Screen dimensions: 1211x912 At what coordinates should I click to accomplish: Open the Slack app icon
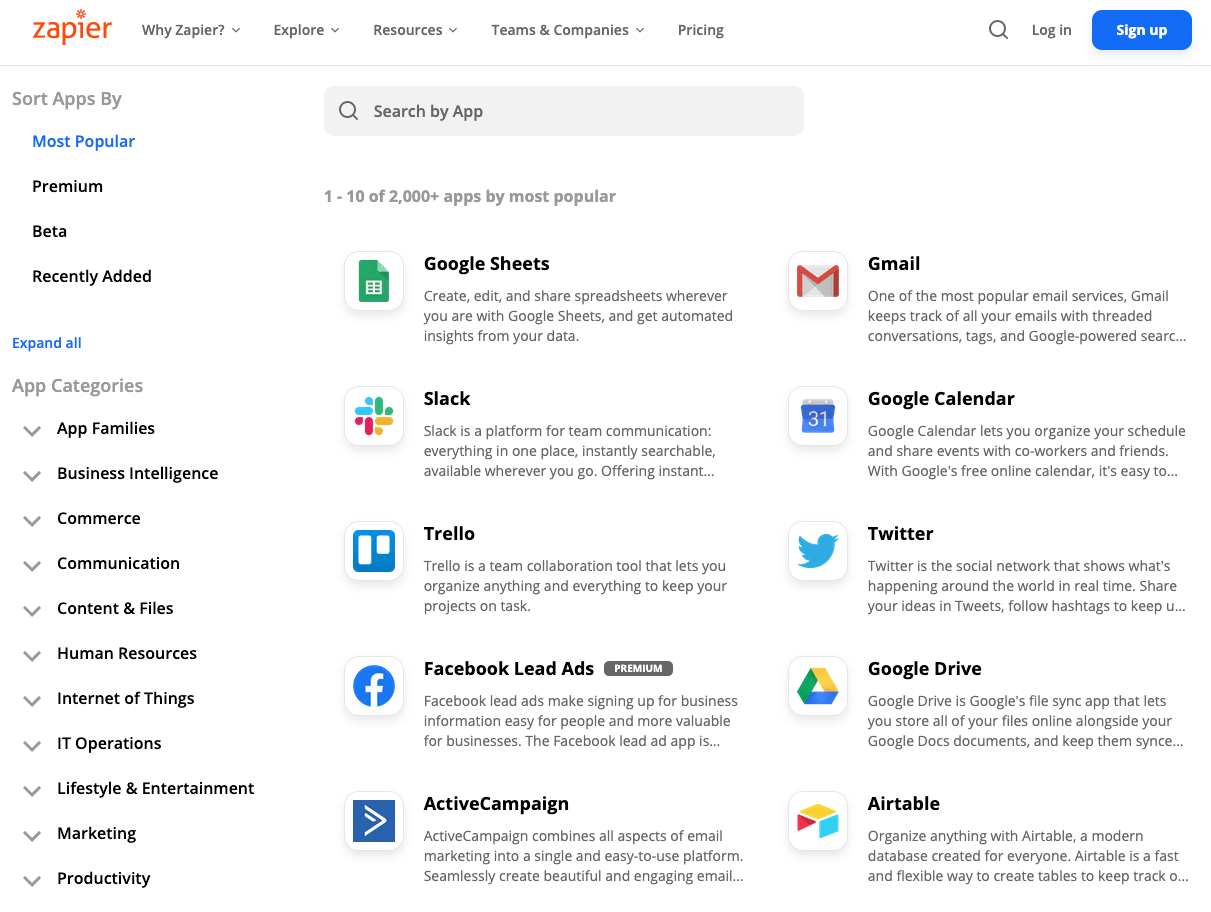374,416
